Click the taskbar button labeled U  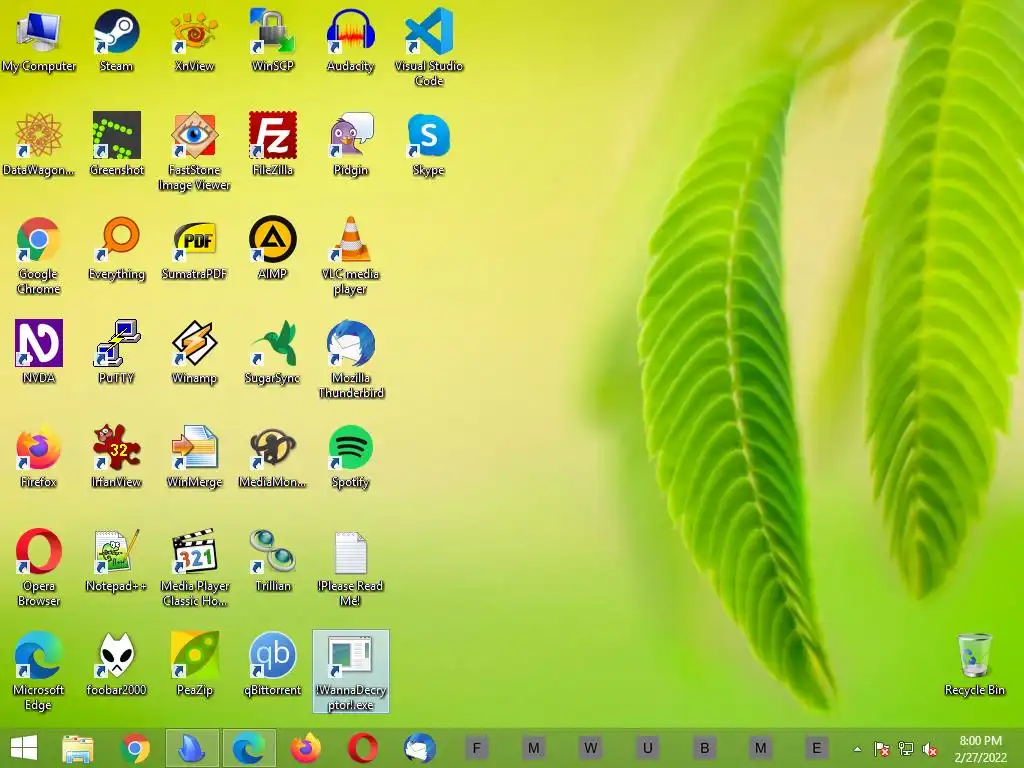647,748
